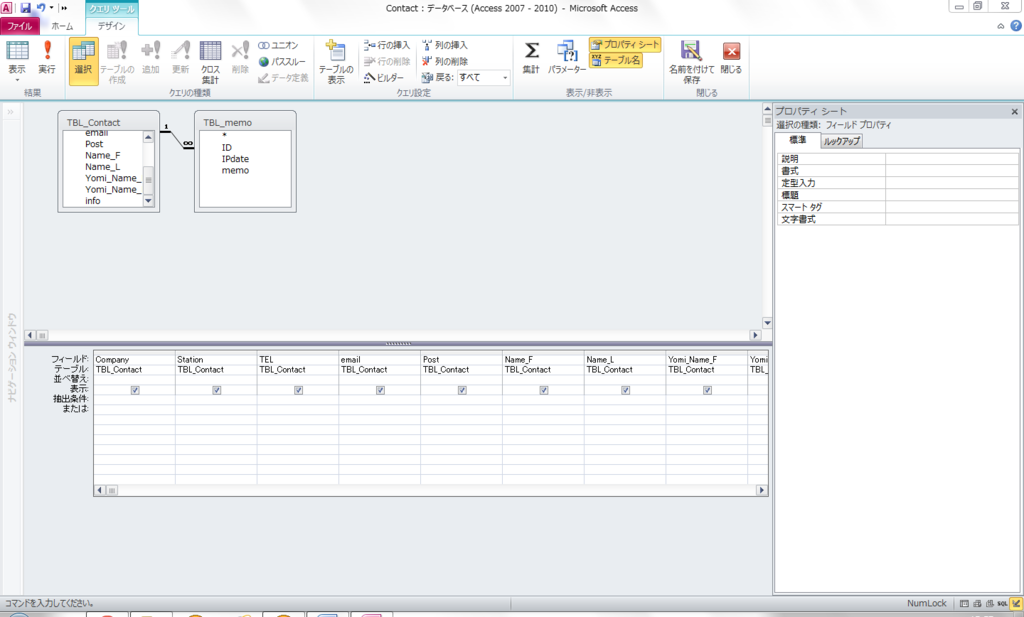This screenshot has width=1024, height=617.
Task: Click the 説明 property value field
Action: point(952,159)
